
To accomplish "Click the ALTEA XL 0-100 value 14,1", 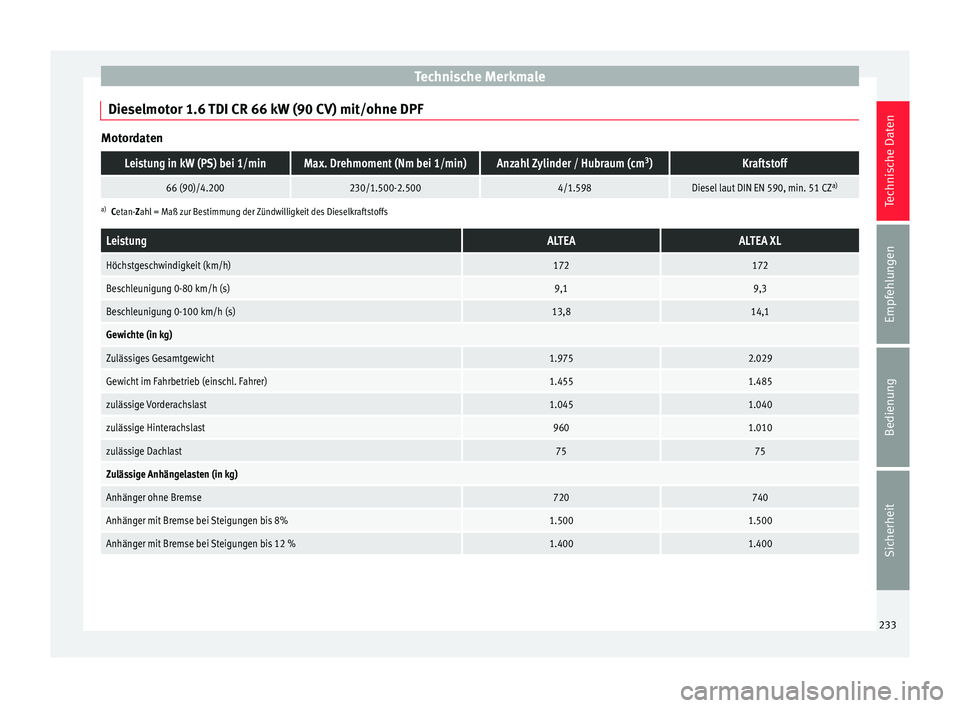I will pos(760,312).
